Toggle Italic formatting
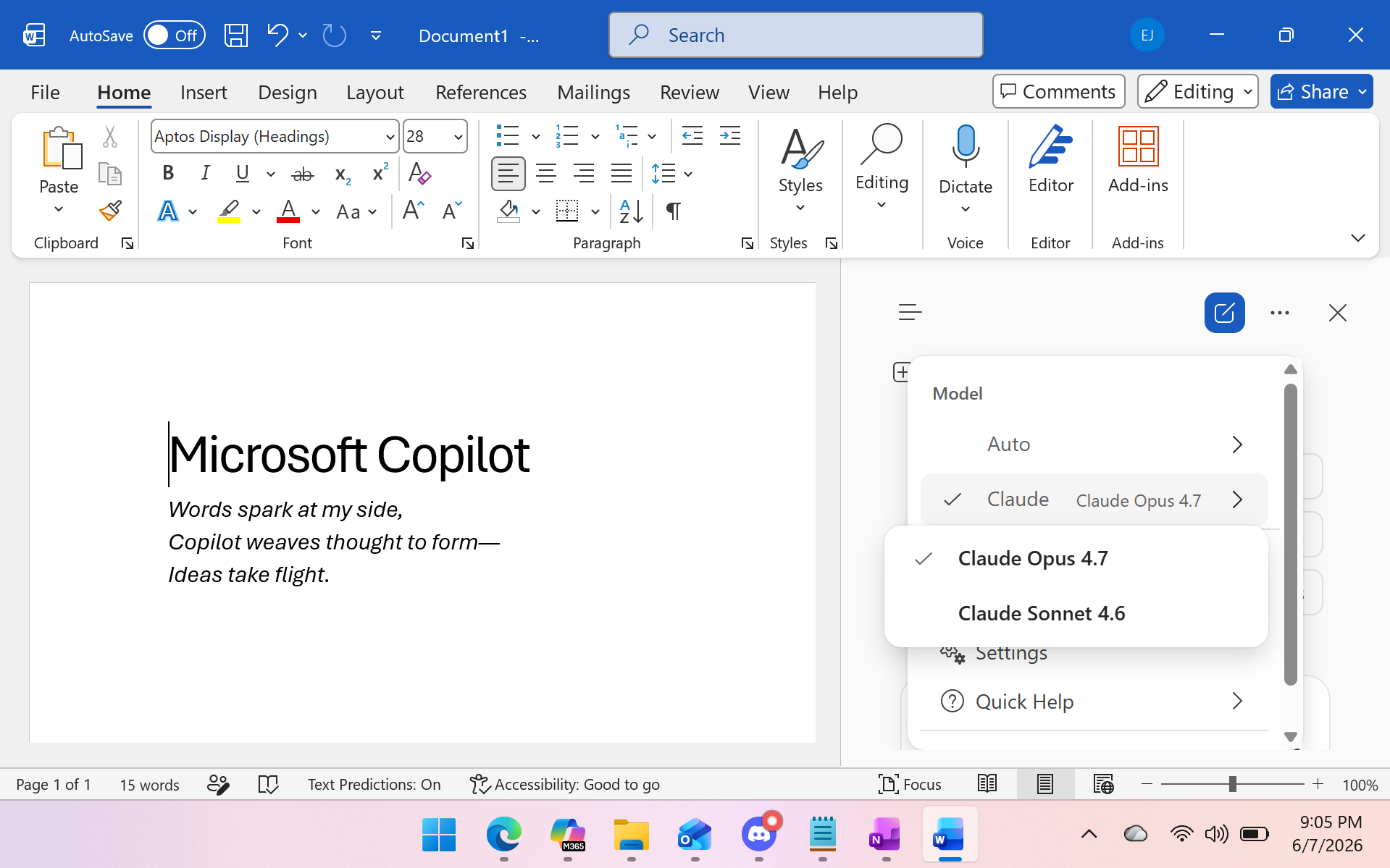The image size is (1390, 868). click(x=205, y=173)
